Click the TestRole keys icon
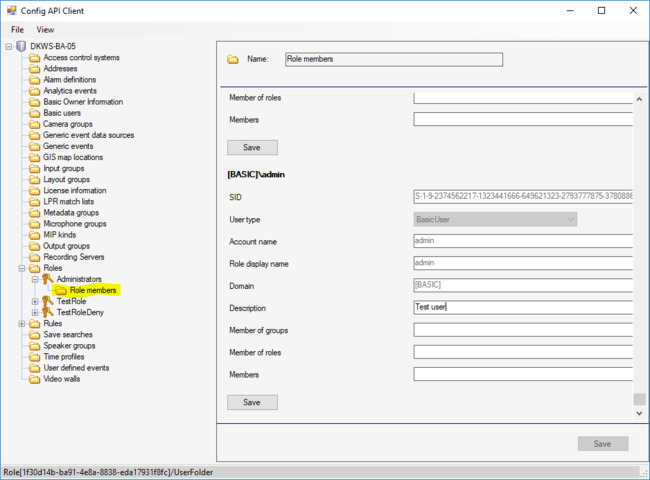This screenshot has width=650, height=480. [46, 301]
